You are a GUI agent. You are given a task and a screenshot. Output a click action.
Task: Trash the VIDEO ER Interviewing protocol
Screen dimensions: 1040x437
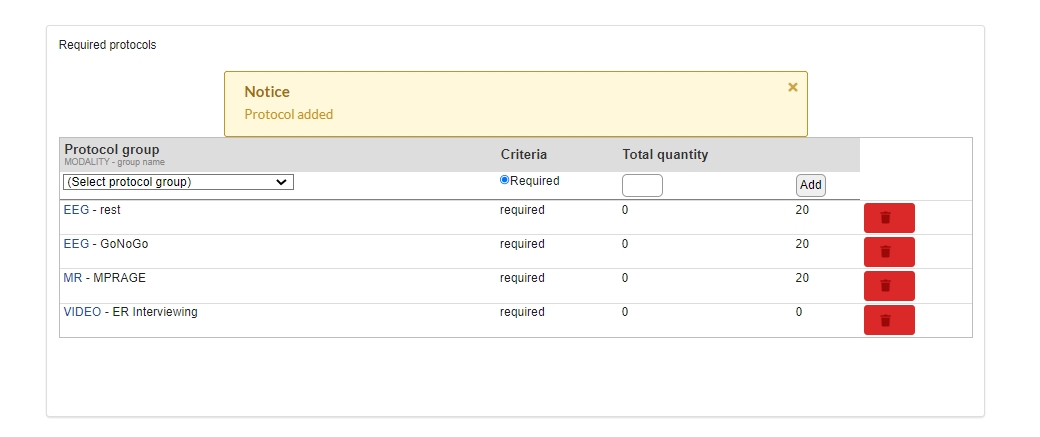click(x=888, y=320)
